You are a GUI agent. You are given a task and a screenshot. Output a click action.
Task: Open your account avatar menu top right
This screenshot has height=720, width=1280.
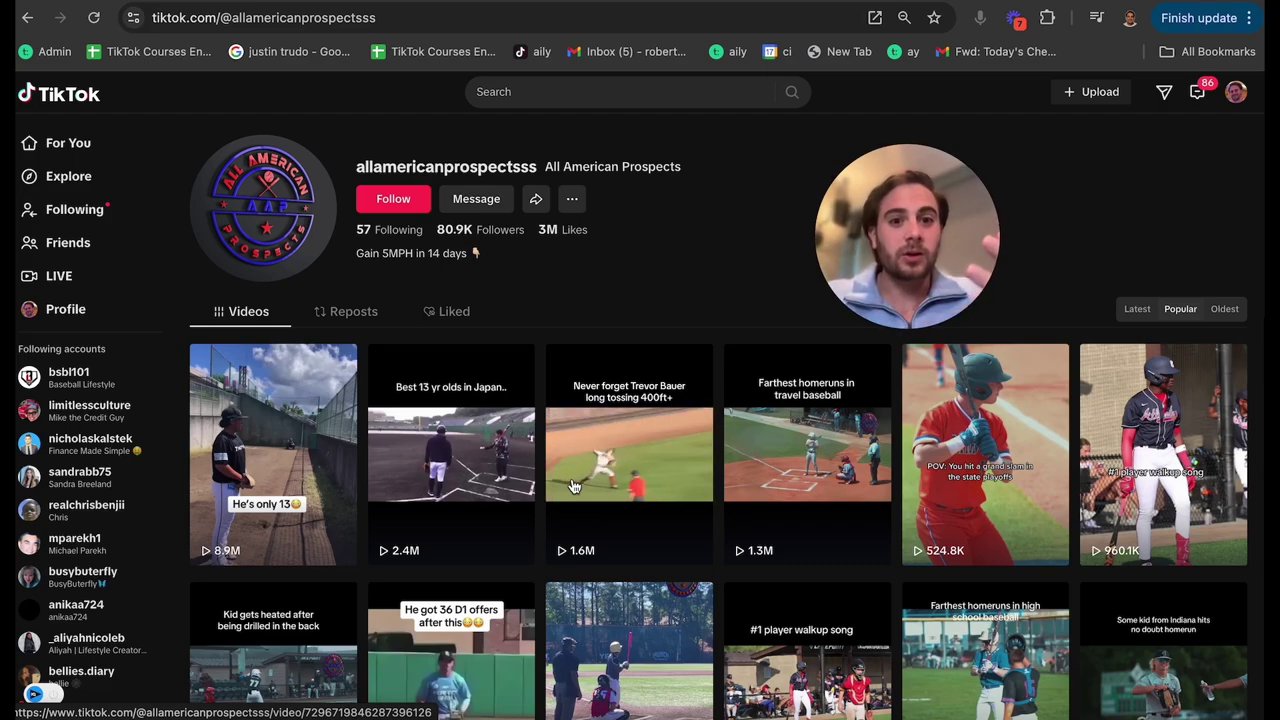[1236, 91]
